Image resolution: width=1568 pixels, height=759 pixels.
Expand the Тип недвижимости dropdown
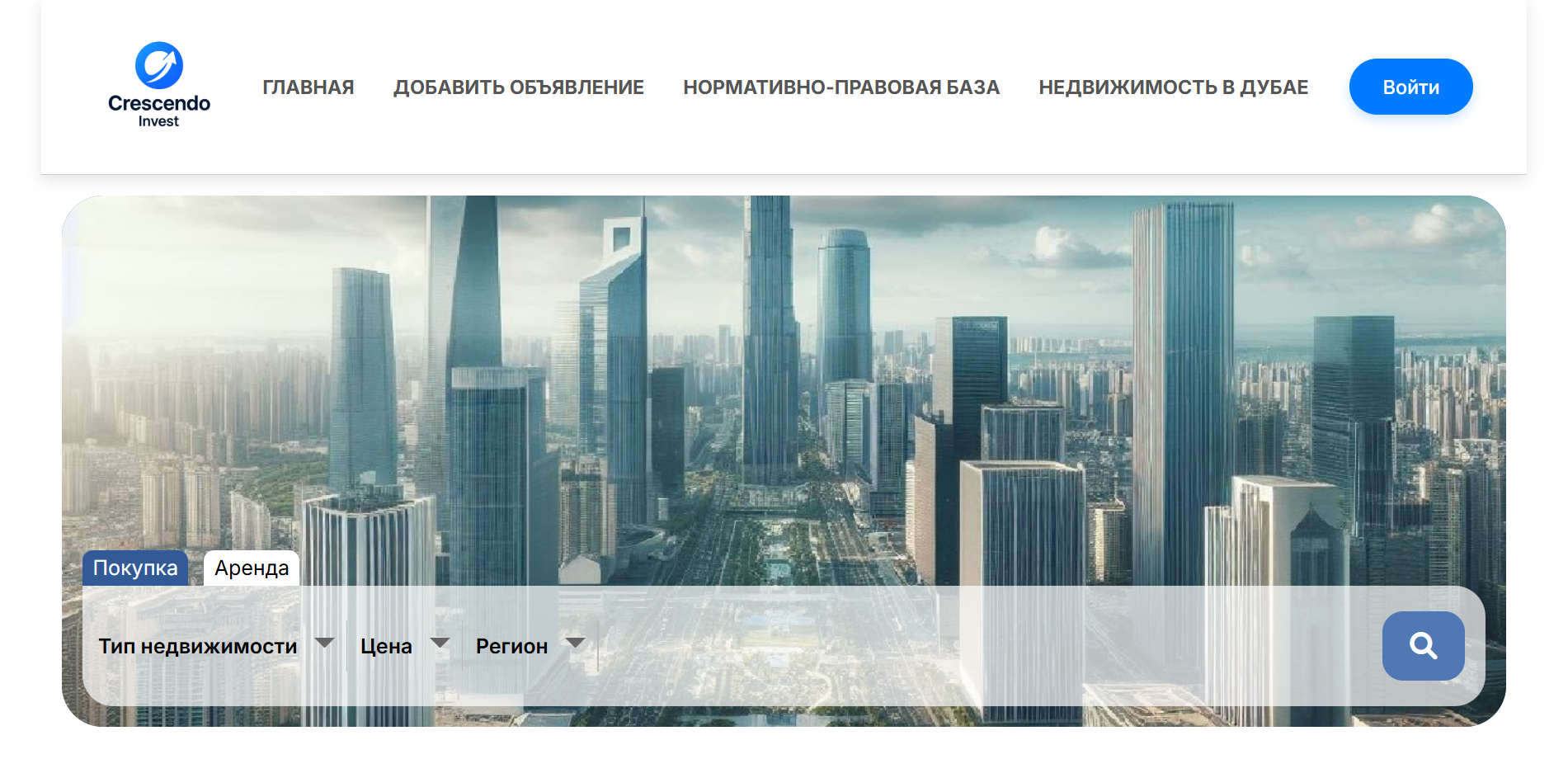pyautogui.click(x=198, y=646)
